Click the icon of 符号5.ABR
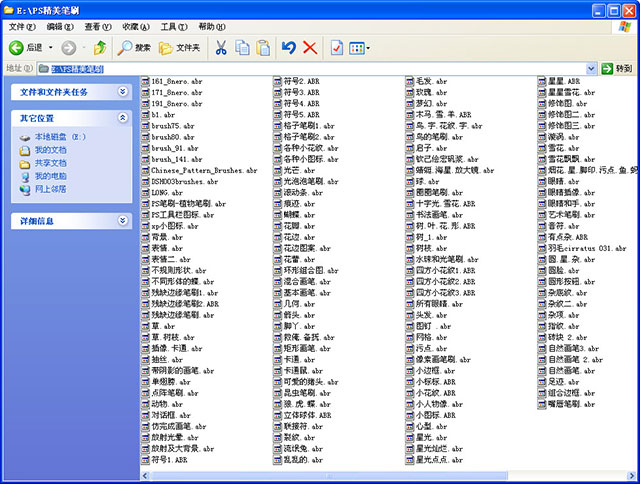The width and height of the screenshot is (640, 484). click(278, 115)
